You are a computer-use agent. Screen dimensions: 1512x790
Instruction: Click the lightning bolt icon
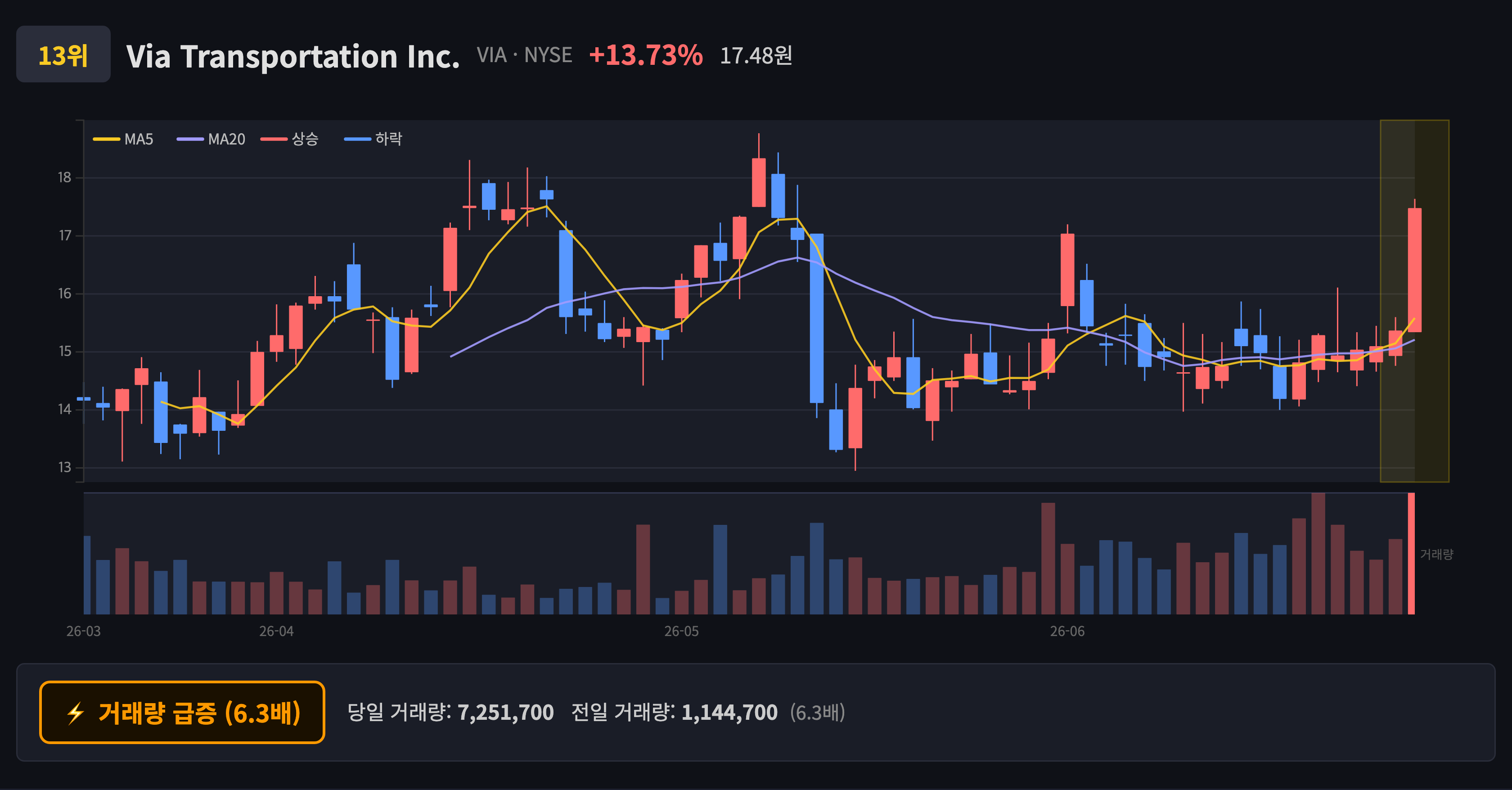point(76,713)
